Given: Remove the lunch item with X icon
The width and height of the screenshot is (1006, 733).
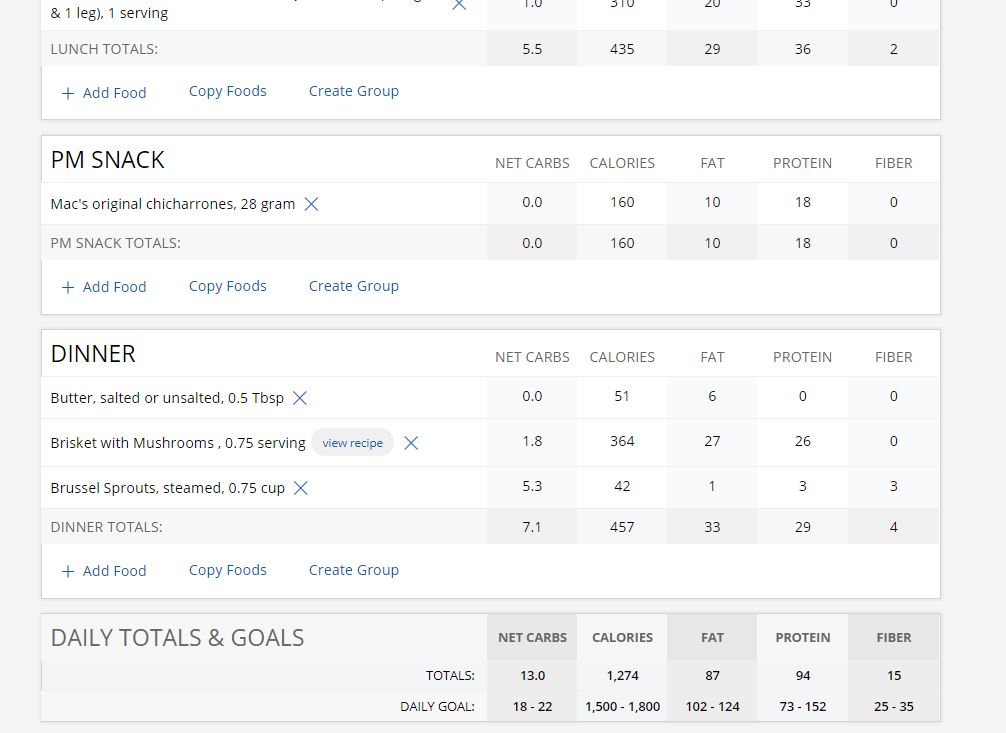Looking at the screenshot, I should click(x=459, y=5).
